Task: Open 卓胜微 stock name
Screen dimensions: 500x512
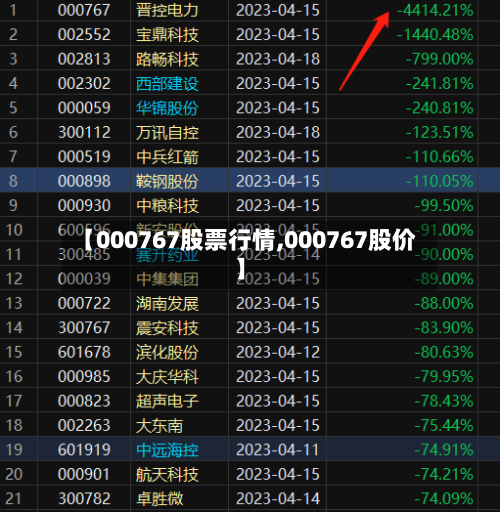Action: [159, 499]
